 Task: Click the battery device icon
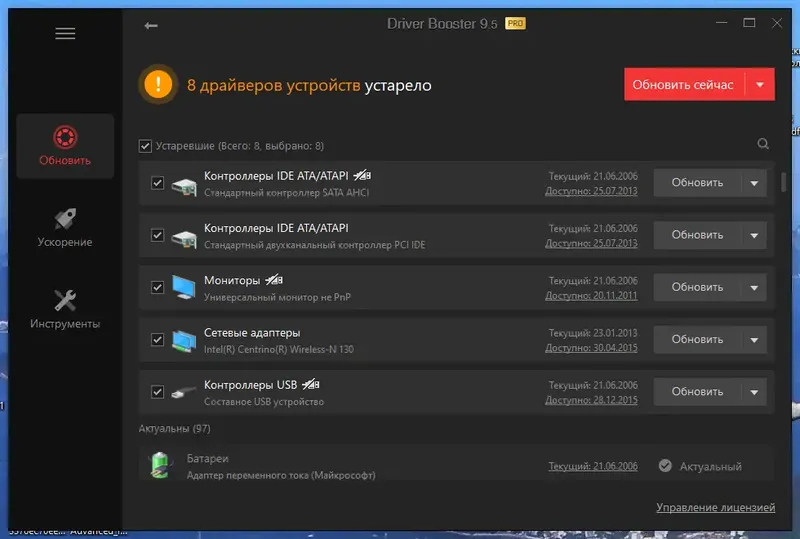pyautogui.click(x=160, y=465)
